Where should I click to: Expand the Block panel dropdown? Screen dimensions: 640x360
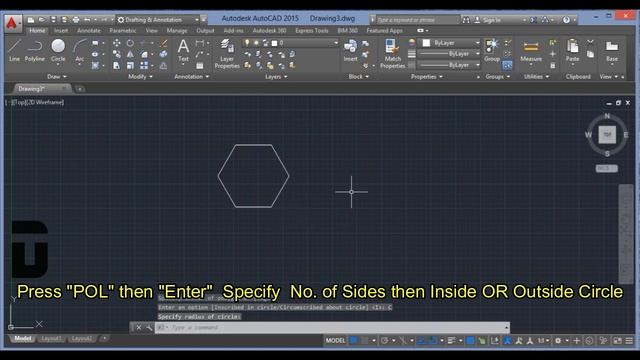click(358, 77)
